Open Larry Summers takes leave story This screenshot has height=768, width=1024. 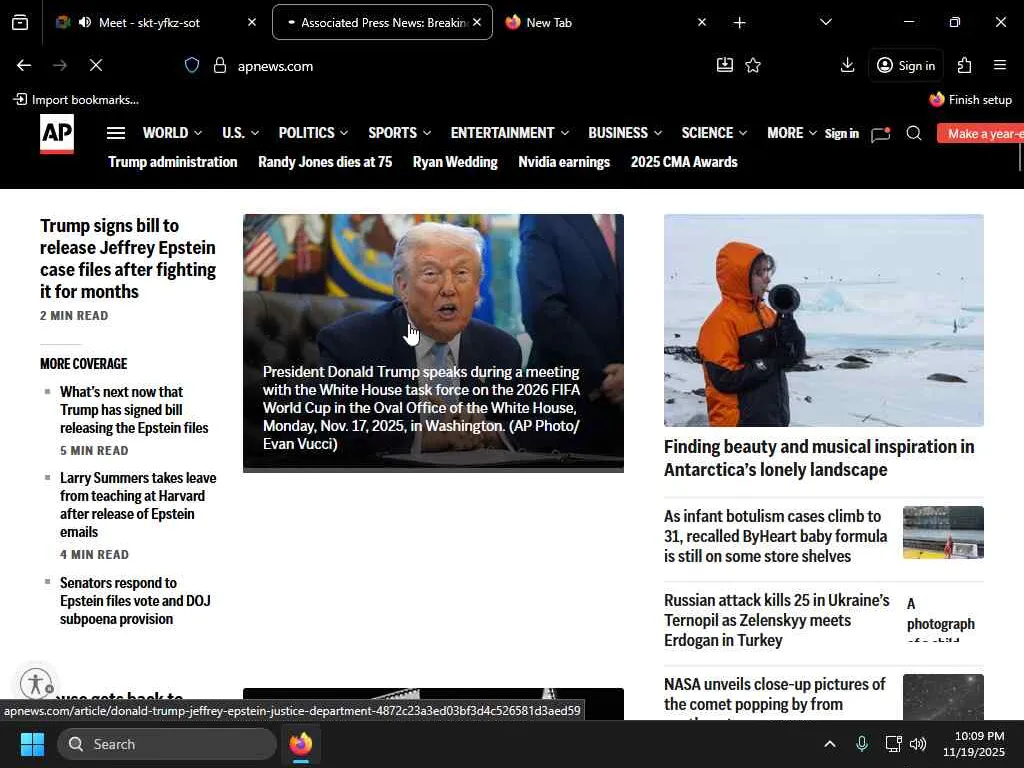tap(138, 505)
